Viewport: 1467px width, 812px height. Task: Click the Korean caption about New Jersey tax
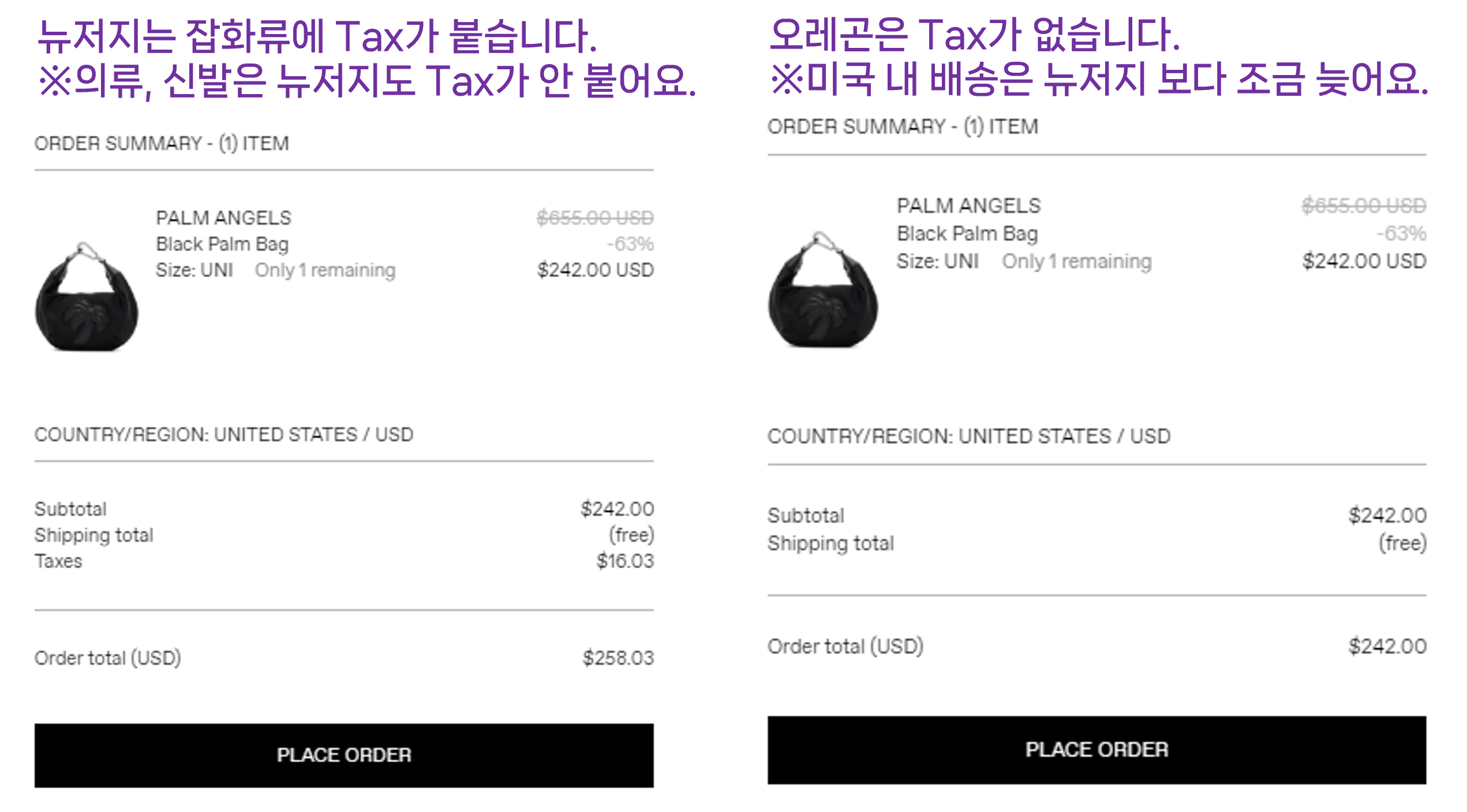pyautogui.click(x=316, y=36)
